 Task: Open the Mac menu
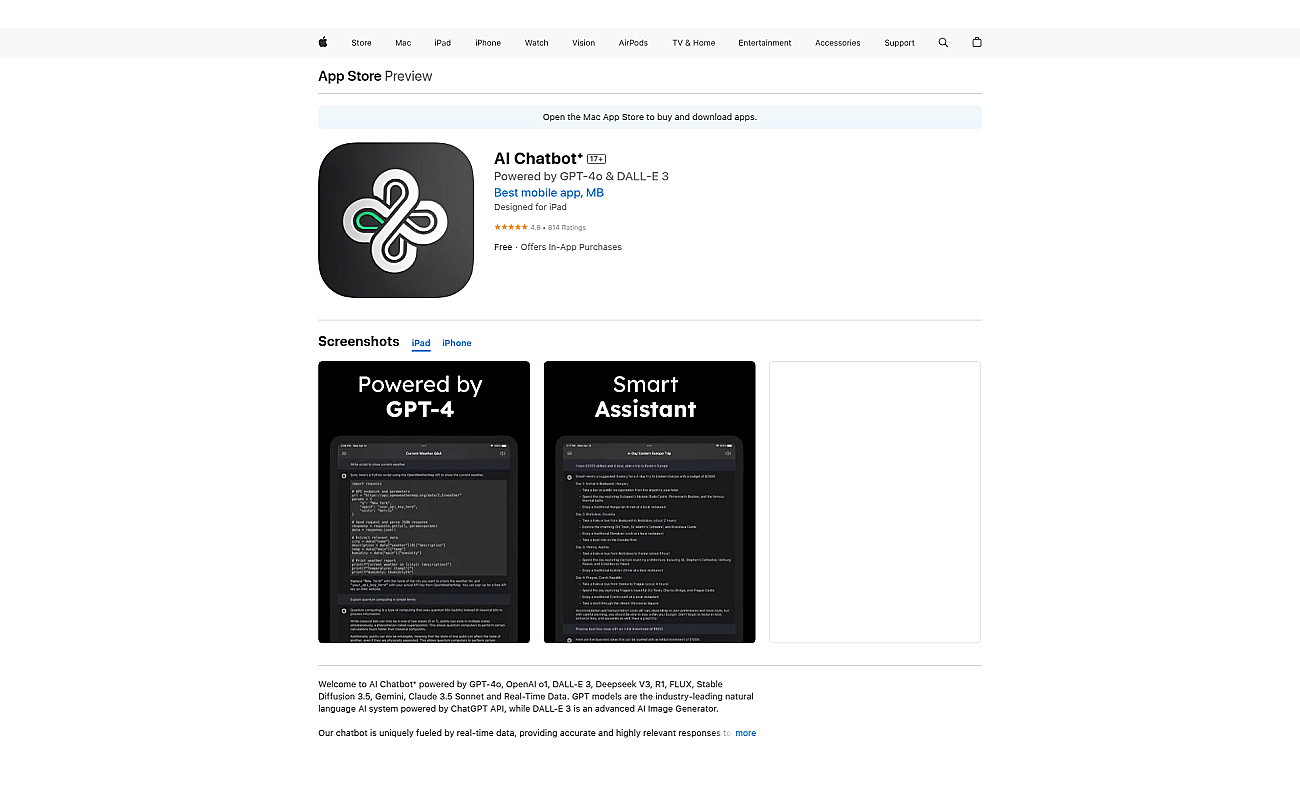pos(403,43)
